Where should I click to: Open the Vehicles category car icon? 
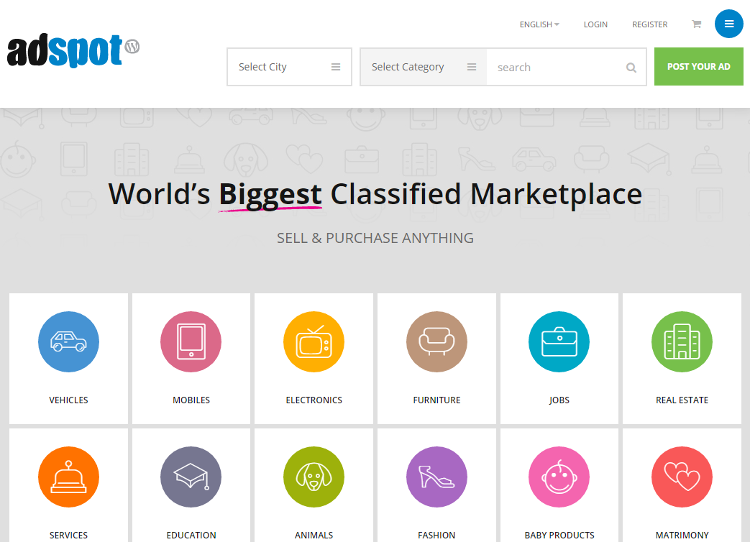point(68,342)
